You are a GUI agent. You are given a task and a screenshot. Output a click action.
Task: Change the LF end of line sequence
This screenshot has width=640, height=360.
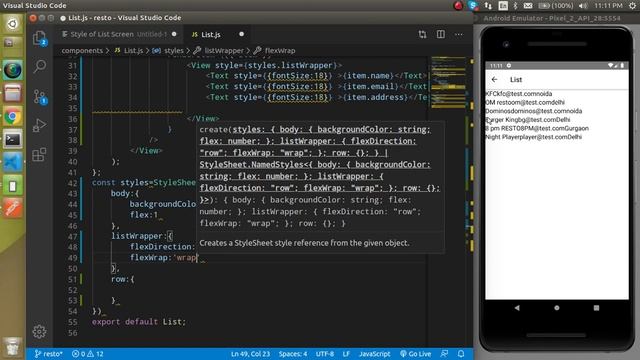coord(346,354)
